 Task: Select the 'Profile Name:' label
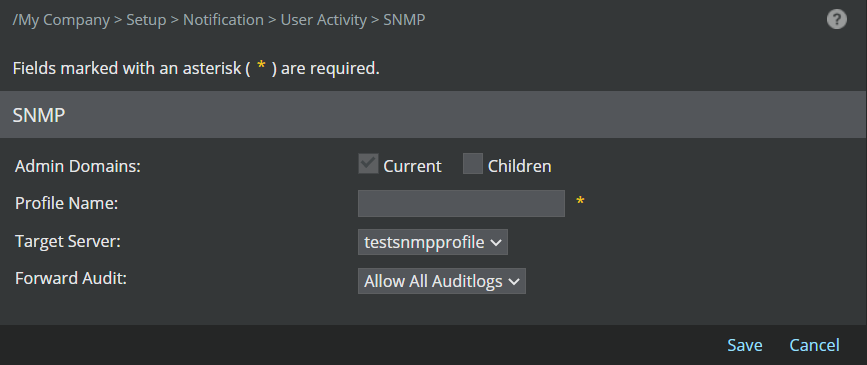click(x=66, y=204)
